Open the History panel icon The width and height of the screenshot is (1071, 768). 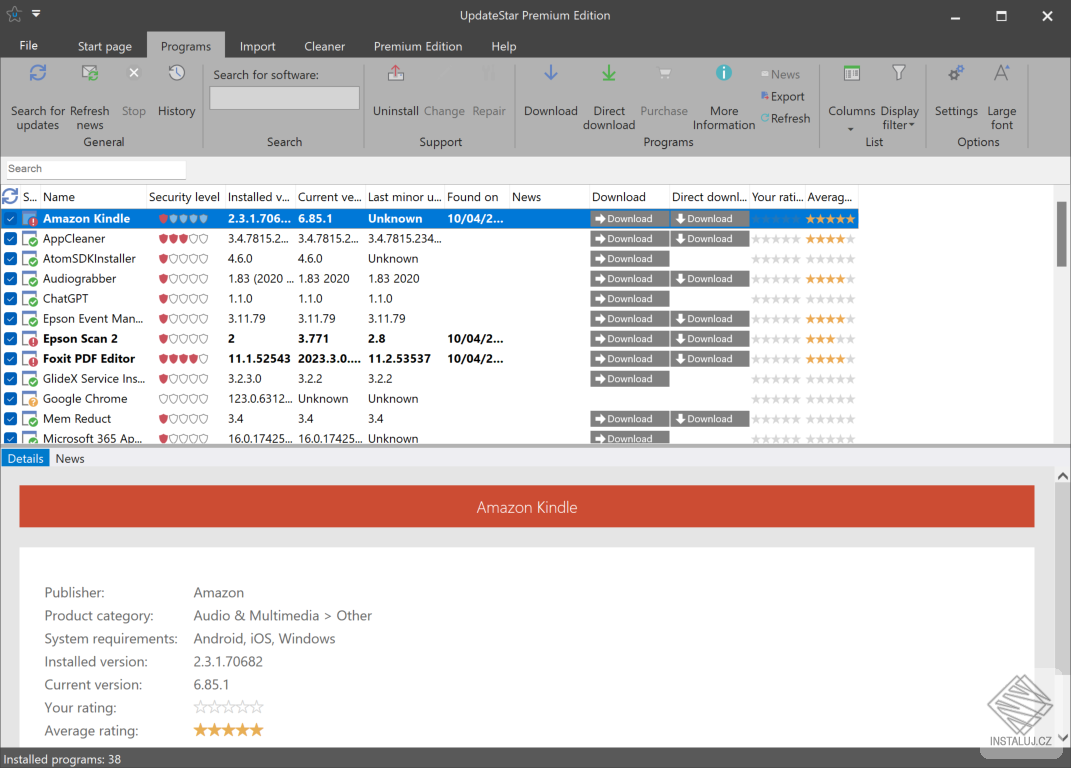coord(176,73)
